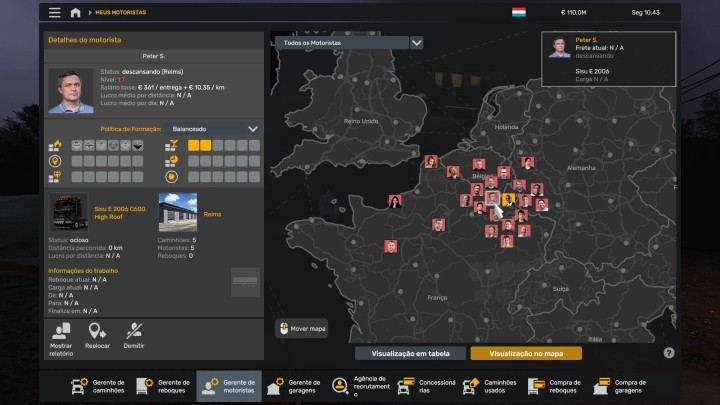Click Peter S. driver portrait in details panel
Screen dimensions: 720x405
point(71,91)
